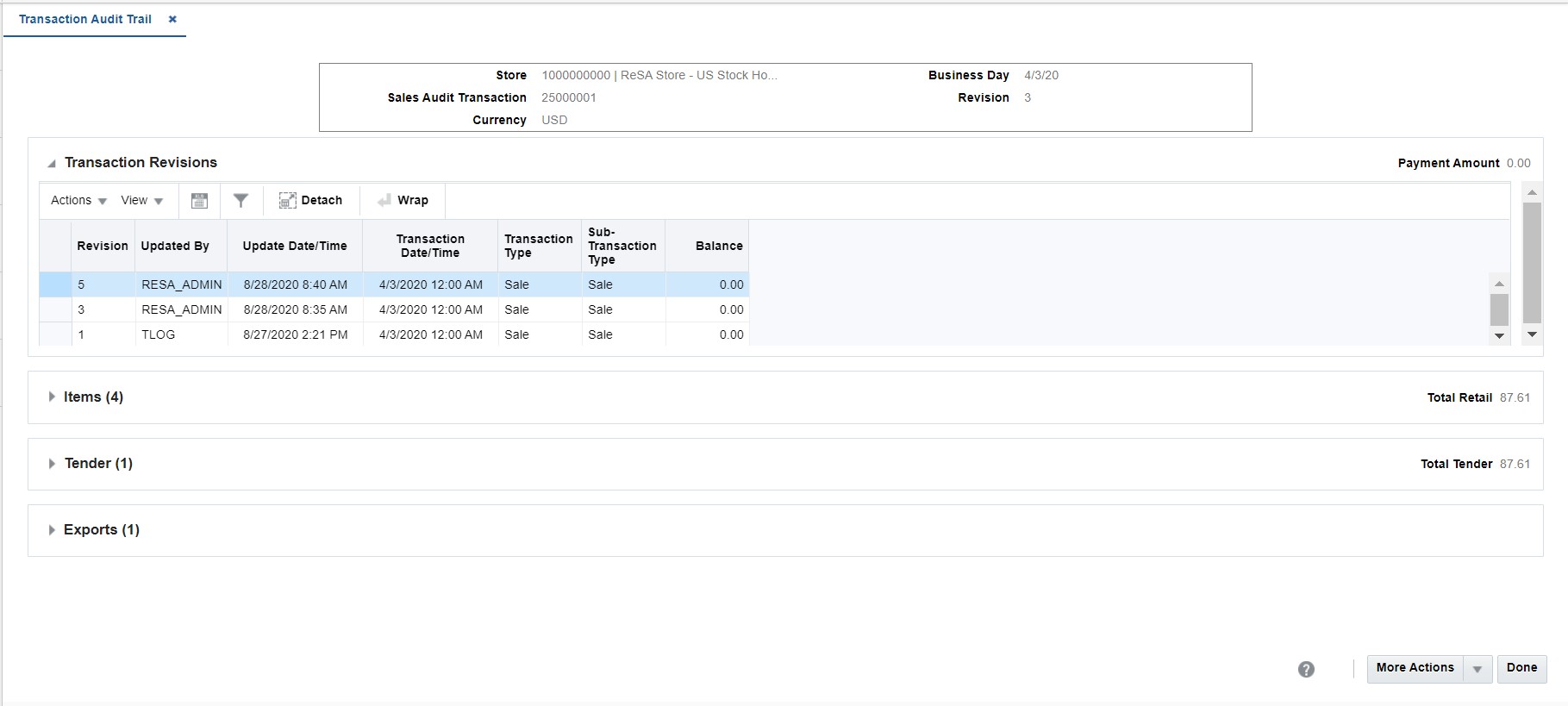Screen dimensions: 1568x706
Task: Select row for revision 5
Action: coord(394,284)
